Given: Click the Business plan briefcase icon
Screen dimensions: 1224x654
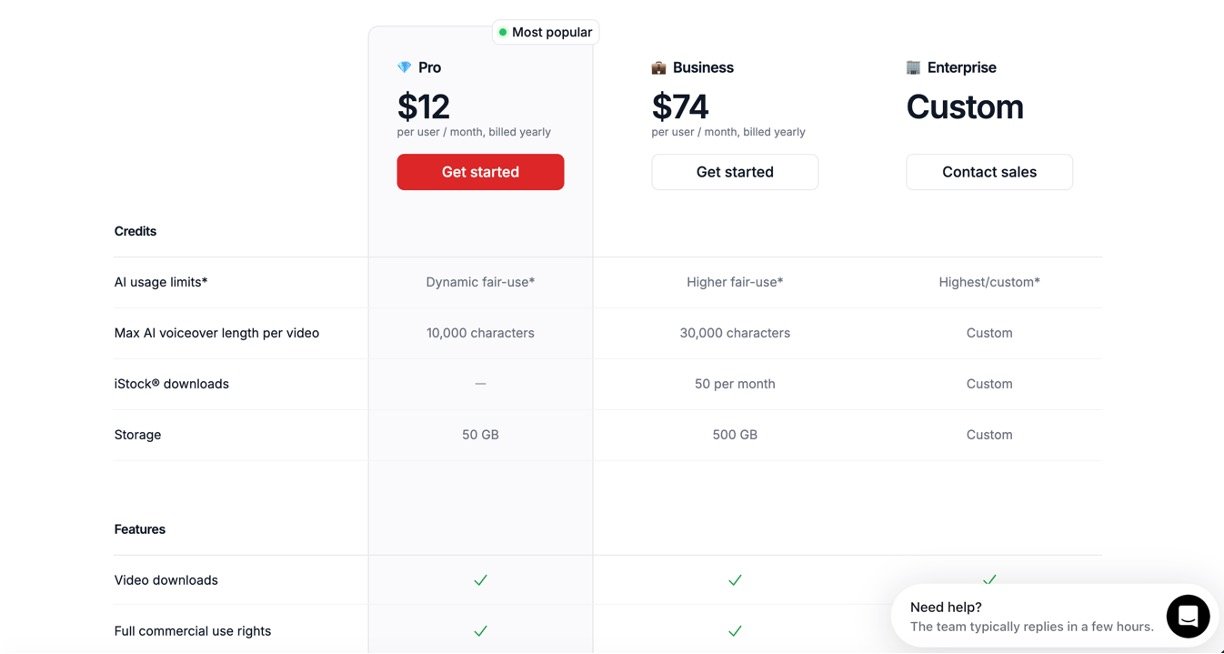Looking at the screenshot, I should (x=659, y=68).
